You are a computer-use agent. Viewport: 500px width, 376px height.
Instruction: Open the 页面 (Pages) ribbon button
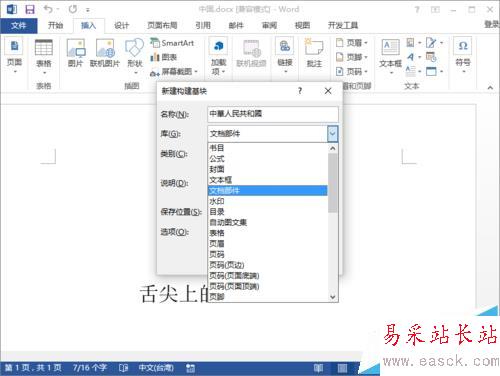(14, 56)
